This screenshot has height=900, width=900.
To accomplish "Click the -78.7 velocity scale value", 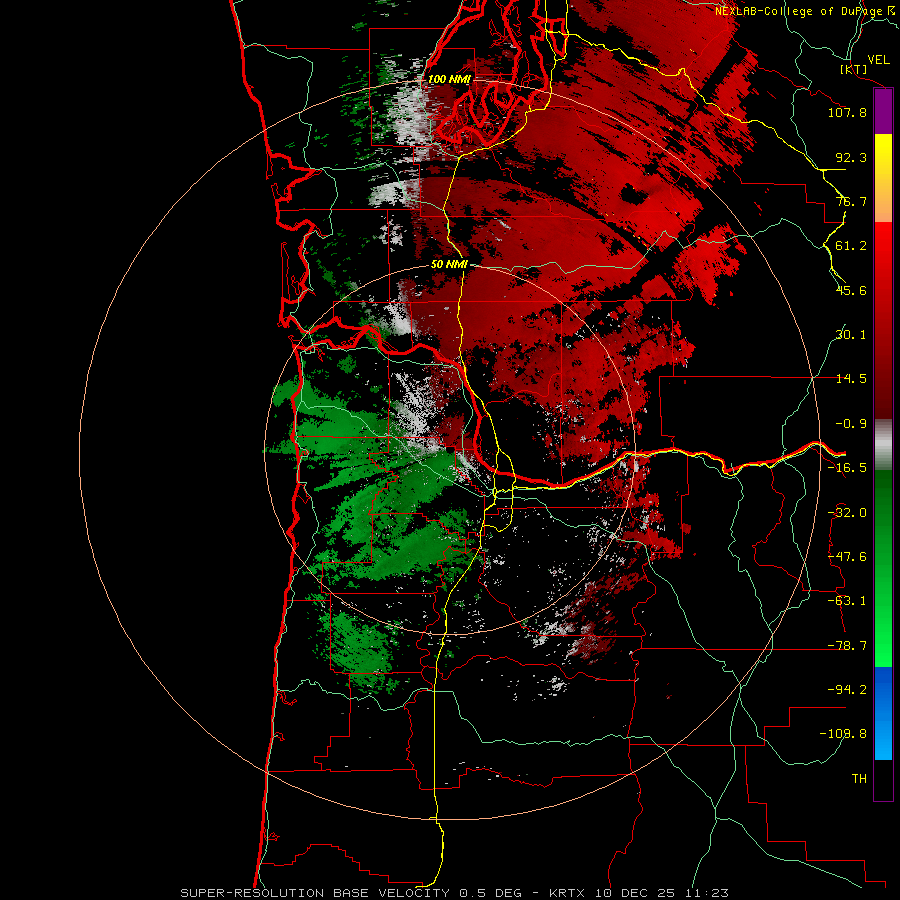I will 847,646.
